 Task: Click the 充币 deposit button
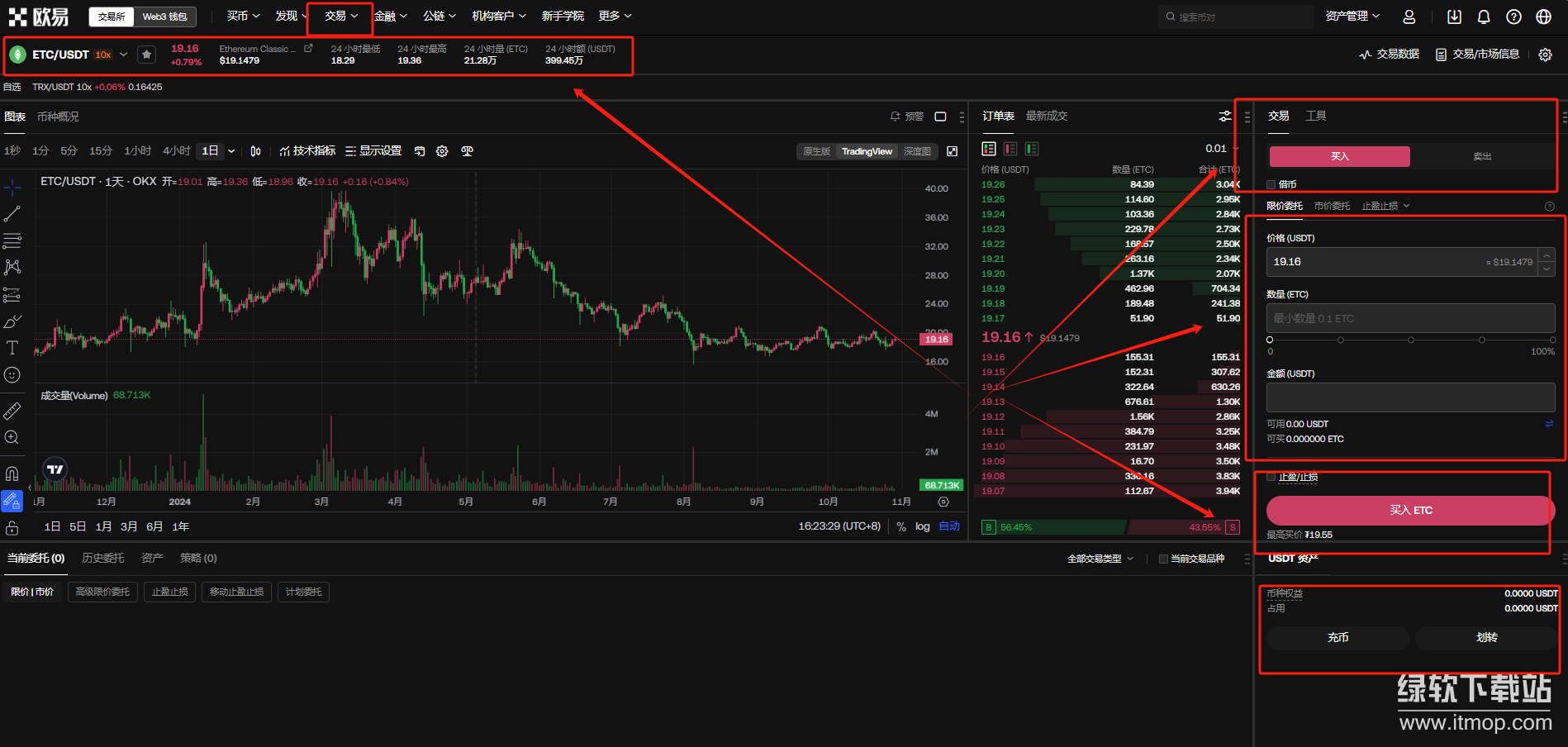point(1338,637)
